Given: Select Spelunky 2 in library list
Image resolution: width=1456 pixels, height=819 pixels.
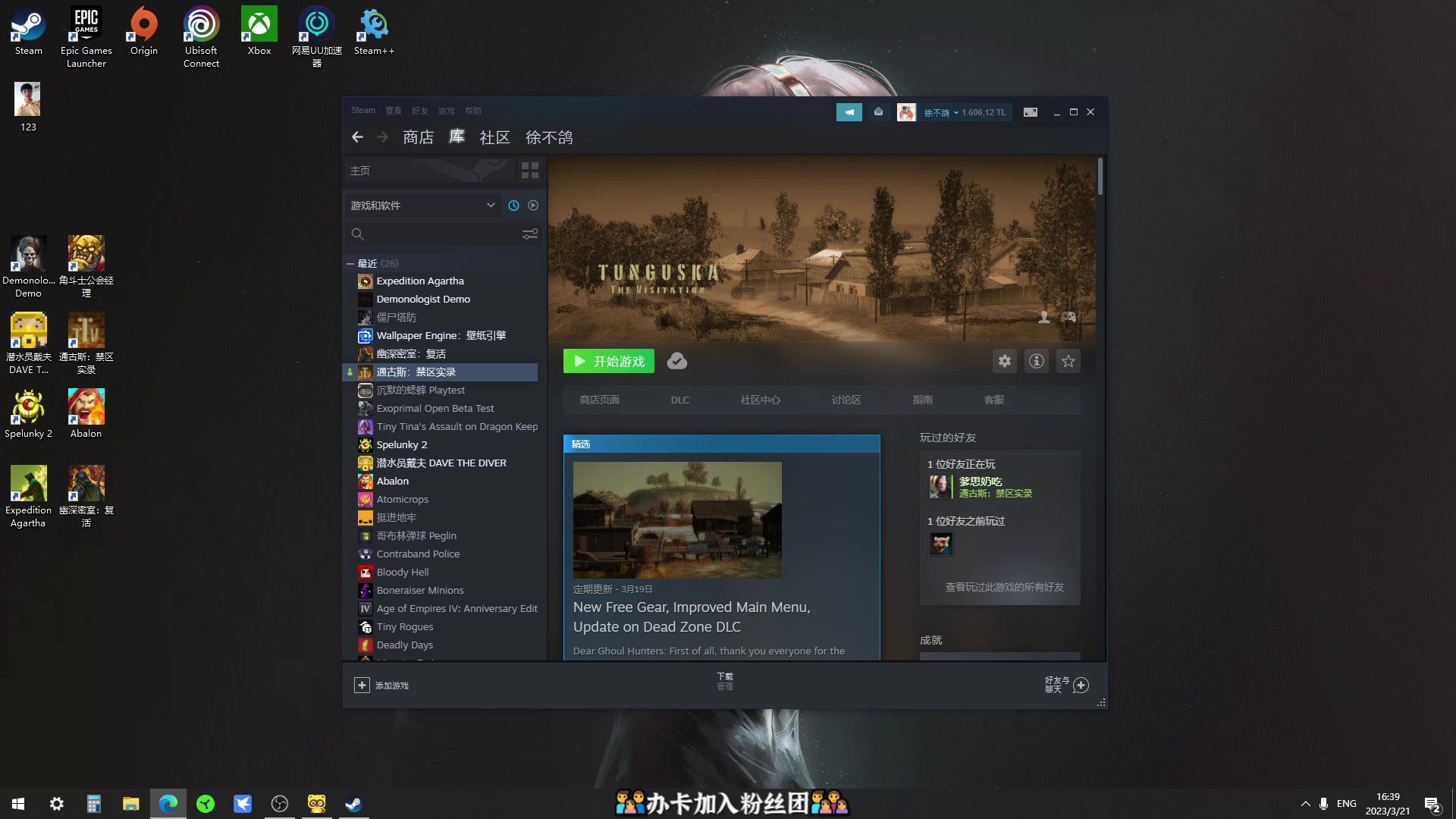Looking at the screenshot, I should (447, 445).
